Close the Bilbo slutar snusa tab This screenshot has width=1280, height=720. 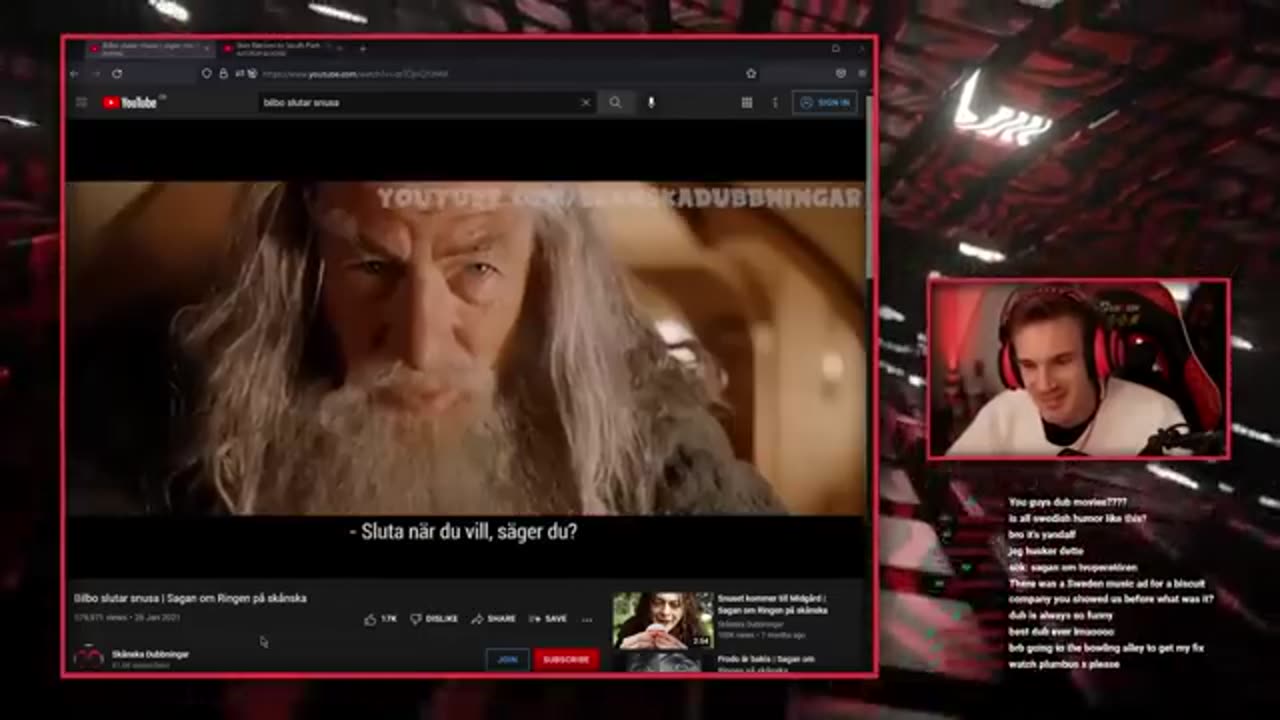coord(207,48)
